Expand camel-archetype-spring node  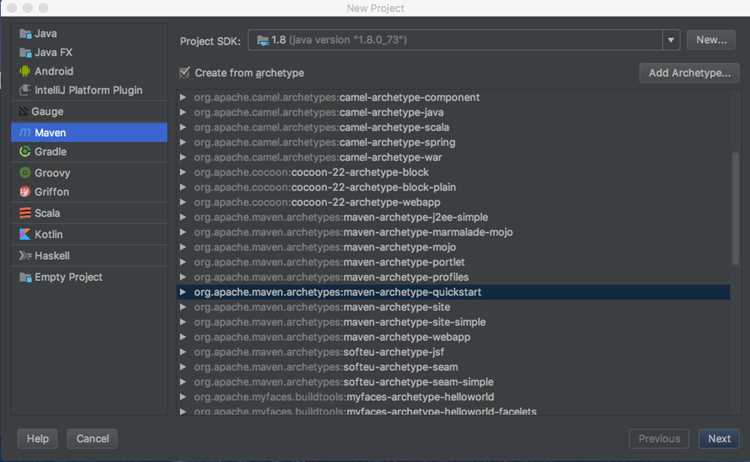(x=183, y=142)
